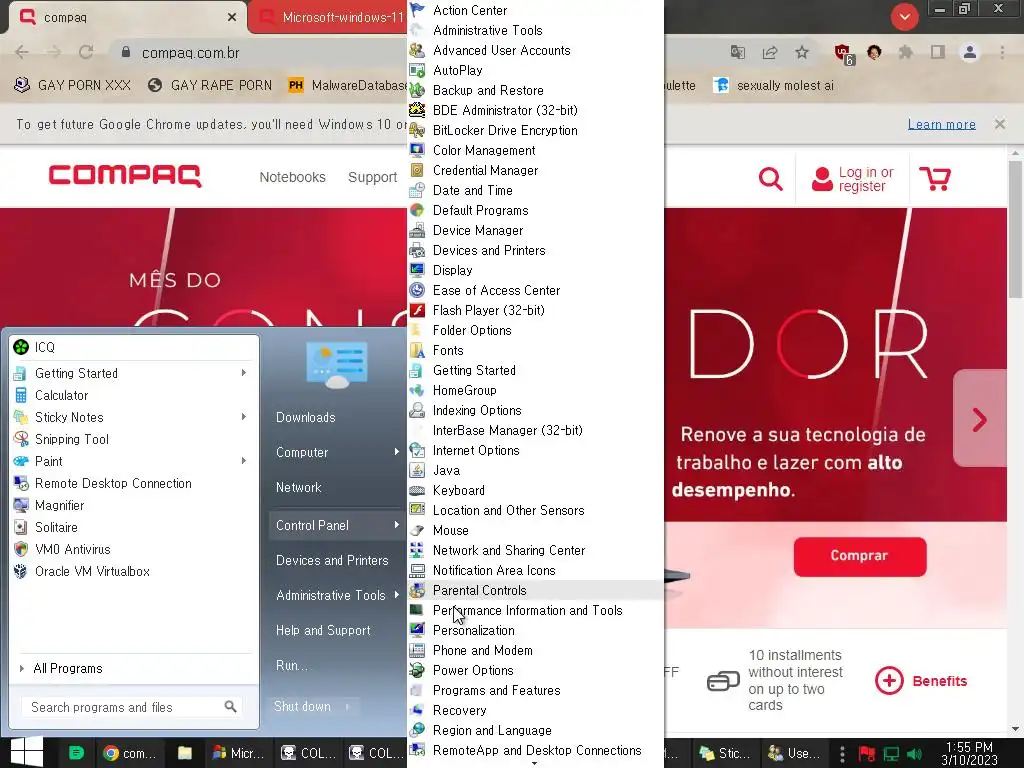1024x768 pixels.
Task: Open Parental Controls entry
Action: click(535, 590)
